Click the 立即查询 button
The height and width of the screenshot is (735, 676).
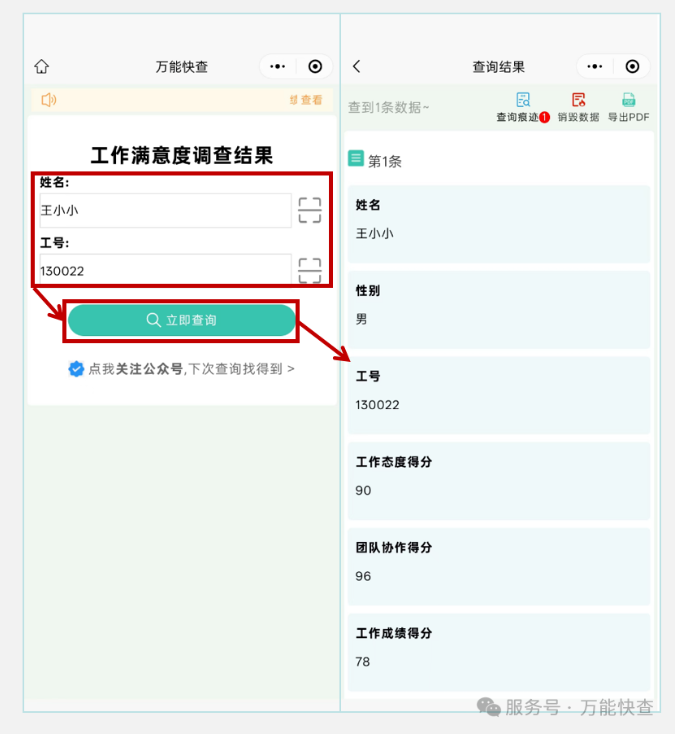click(181, 320)
